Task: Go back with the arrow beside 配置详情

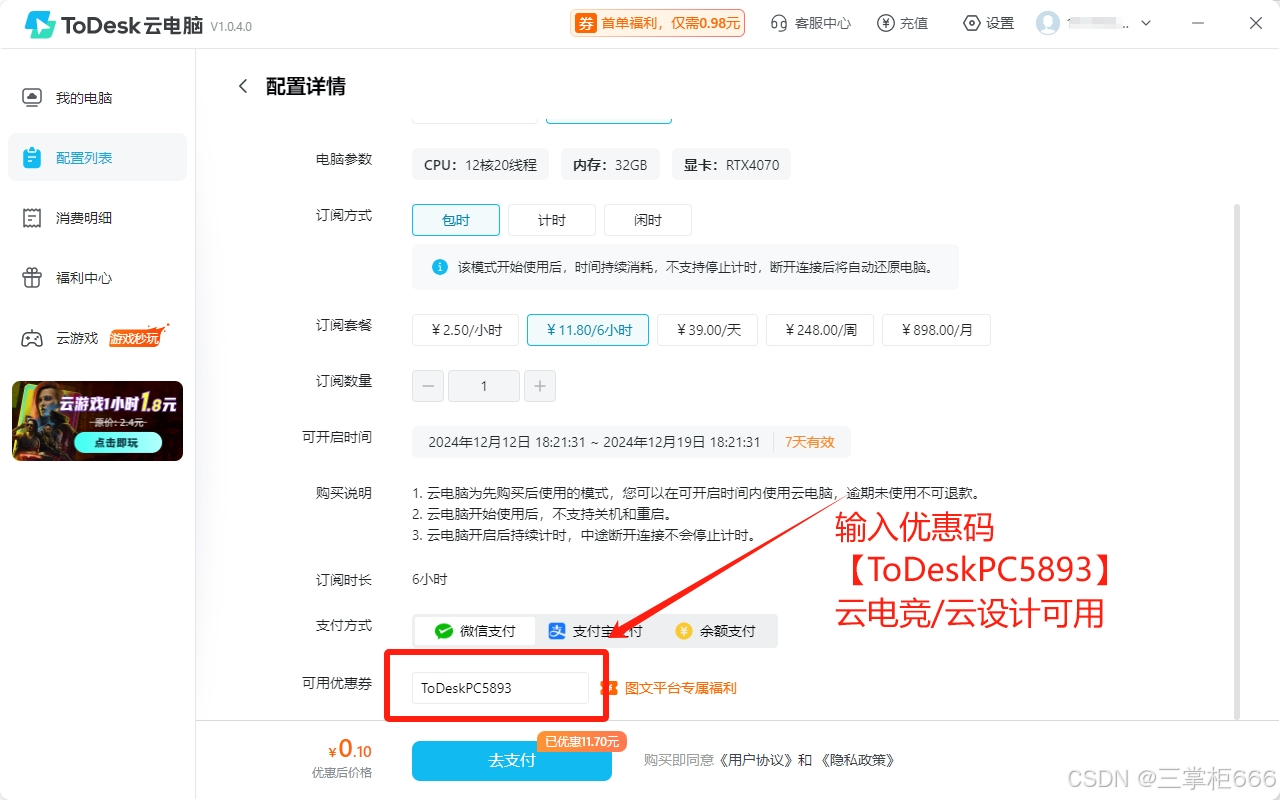Action: tap(242, 86)
